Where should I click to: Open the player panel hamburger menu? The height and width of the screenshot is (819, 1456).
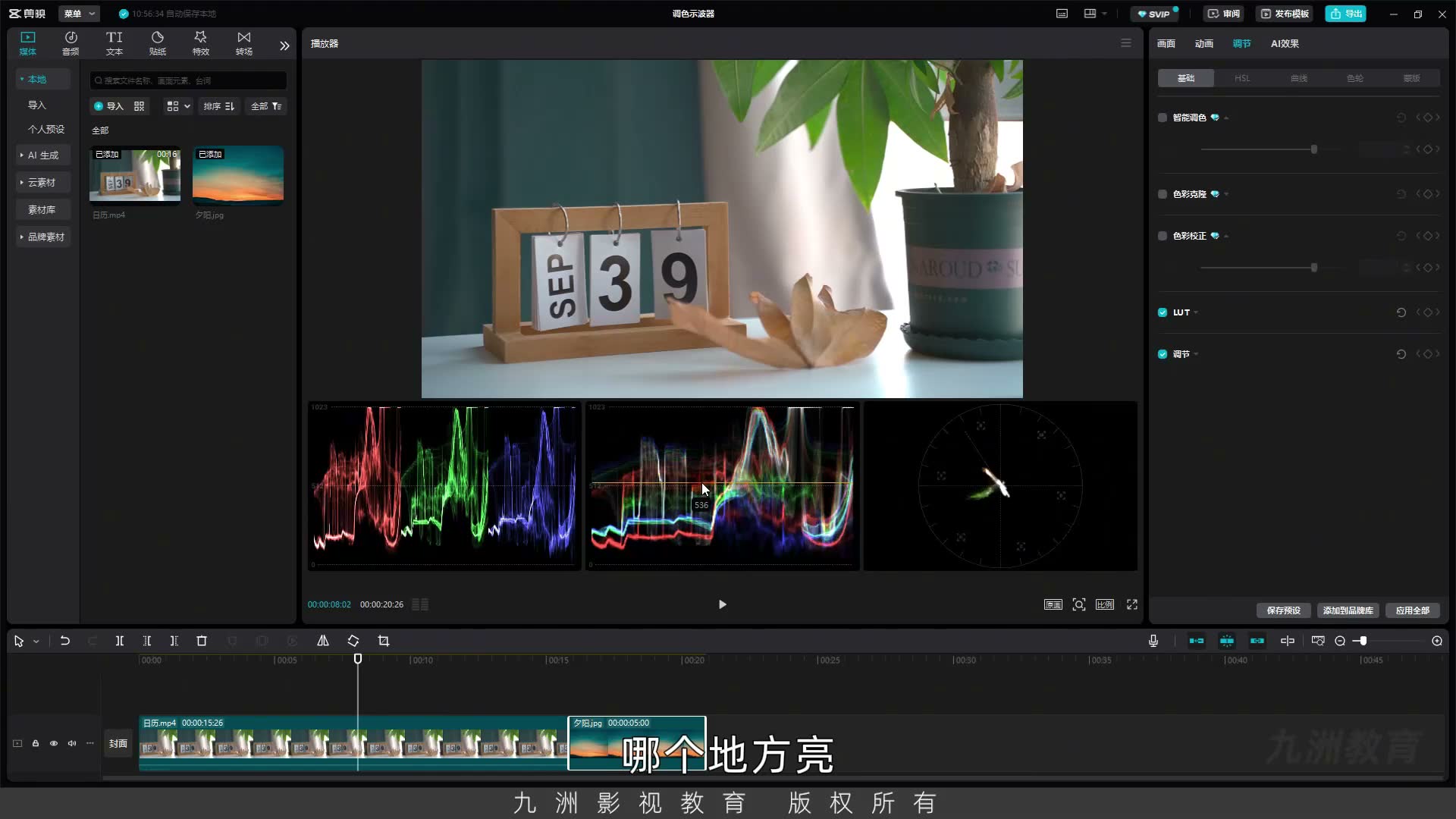(x=1126, y=43)
